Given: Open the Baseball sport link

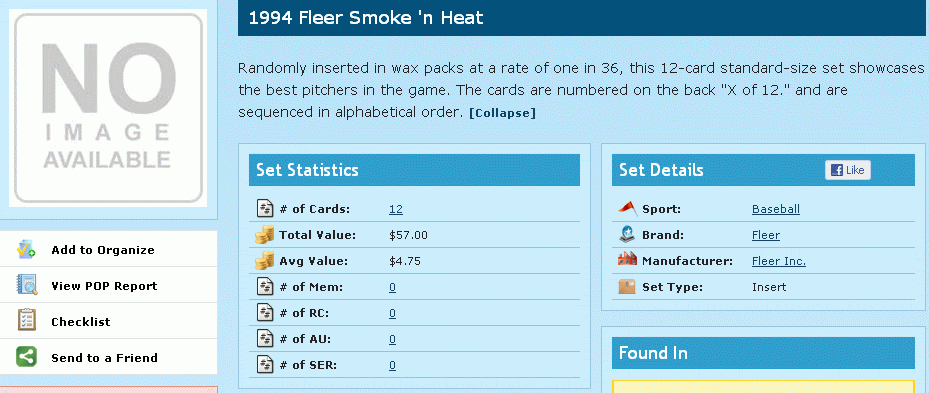Looking at the screenshot, I should coord(776,209).
